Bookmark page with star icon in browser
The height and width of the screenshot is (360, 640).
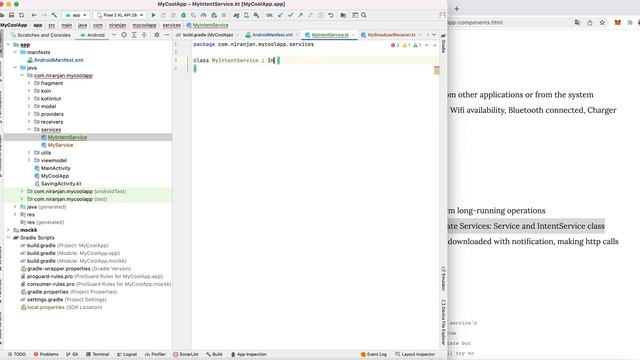(x=602, y=22)
